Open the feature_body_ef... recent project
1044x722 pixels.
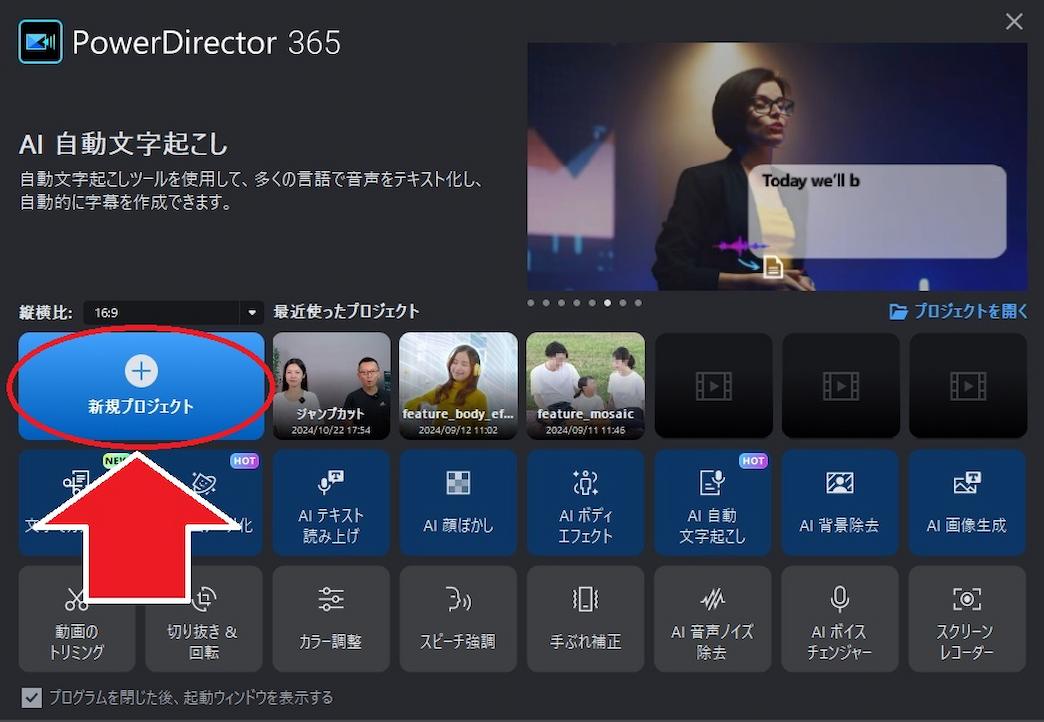(458, 386)
